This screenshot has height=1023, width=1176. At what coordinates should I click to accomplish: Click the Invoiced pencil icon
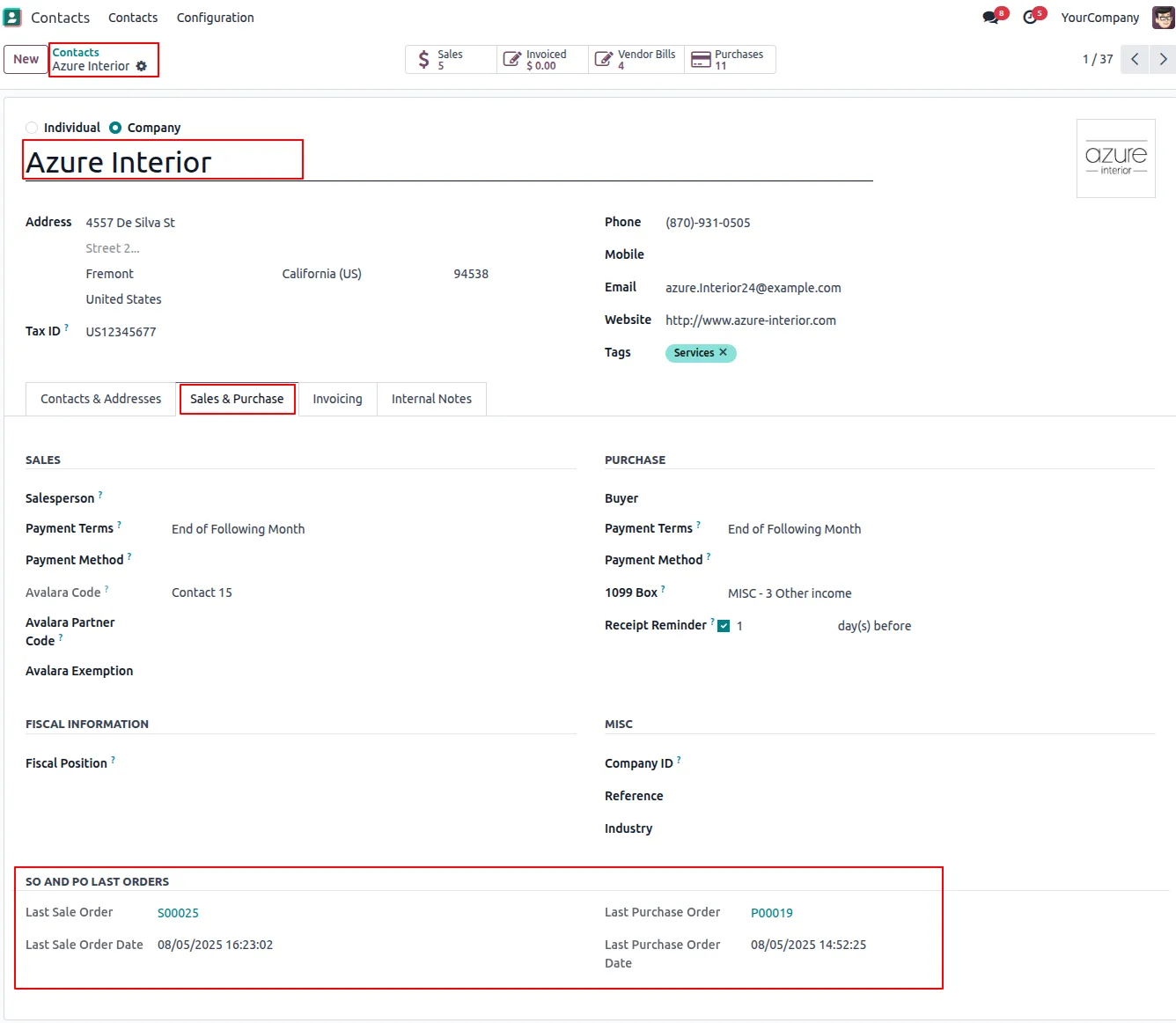[511, 59]
